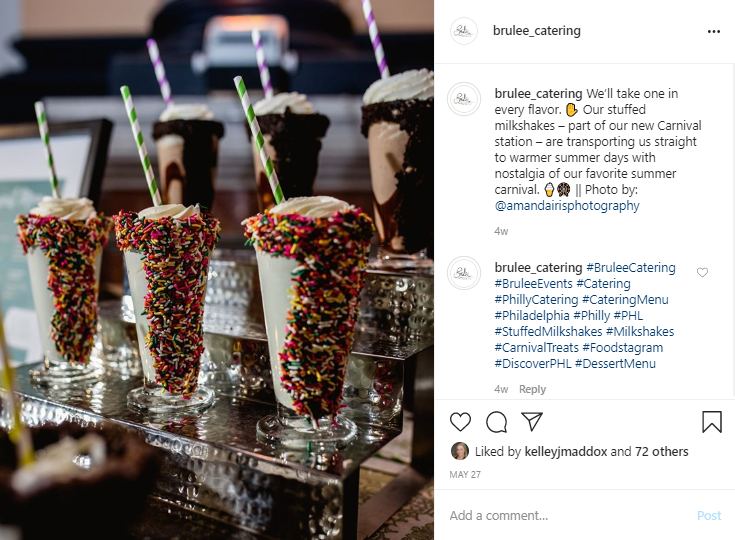Open the #DessertMenu hashtag
Image resolution: width=735 pixels, height=540 pixels.
[615, 363]
